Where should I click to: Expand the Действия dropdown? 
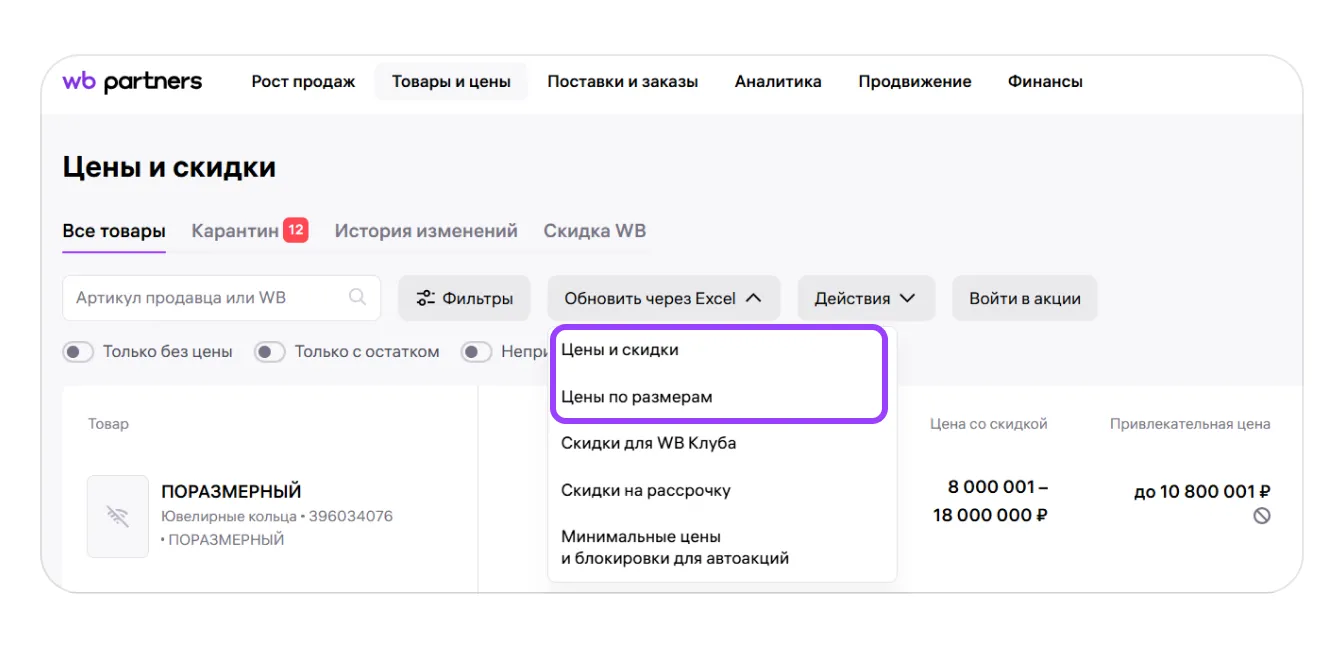(865, 298)
